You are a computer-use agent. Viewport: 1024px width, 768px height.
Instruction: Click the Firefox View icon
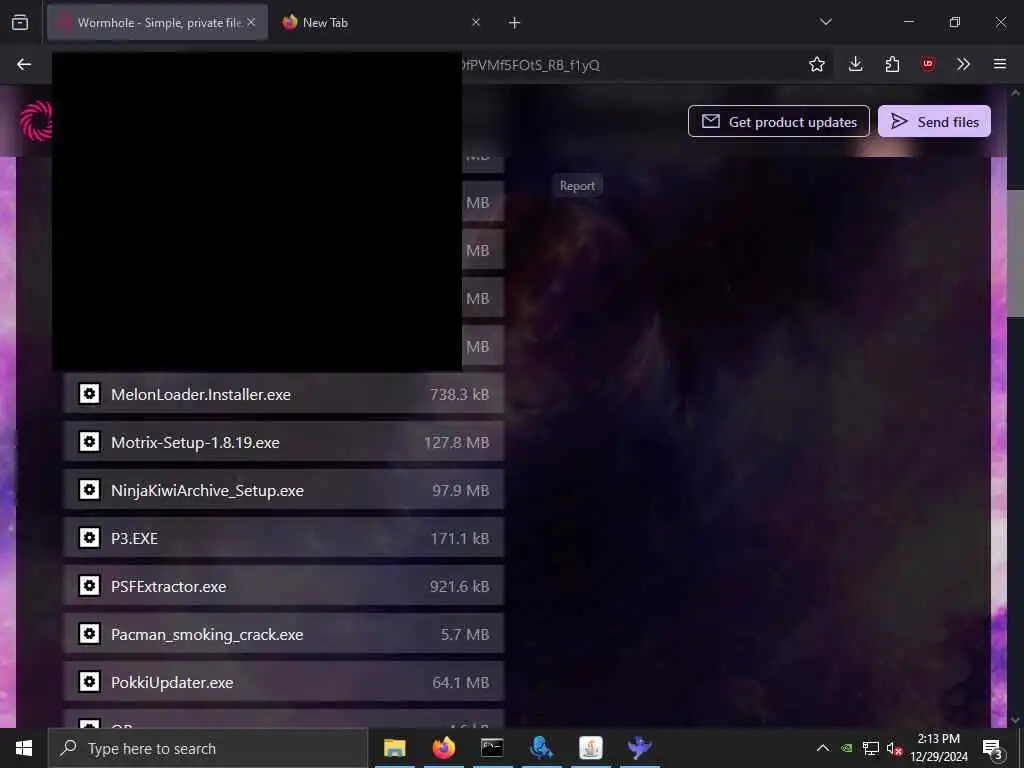[x=20, y=23]
